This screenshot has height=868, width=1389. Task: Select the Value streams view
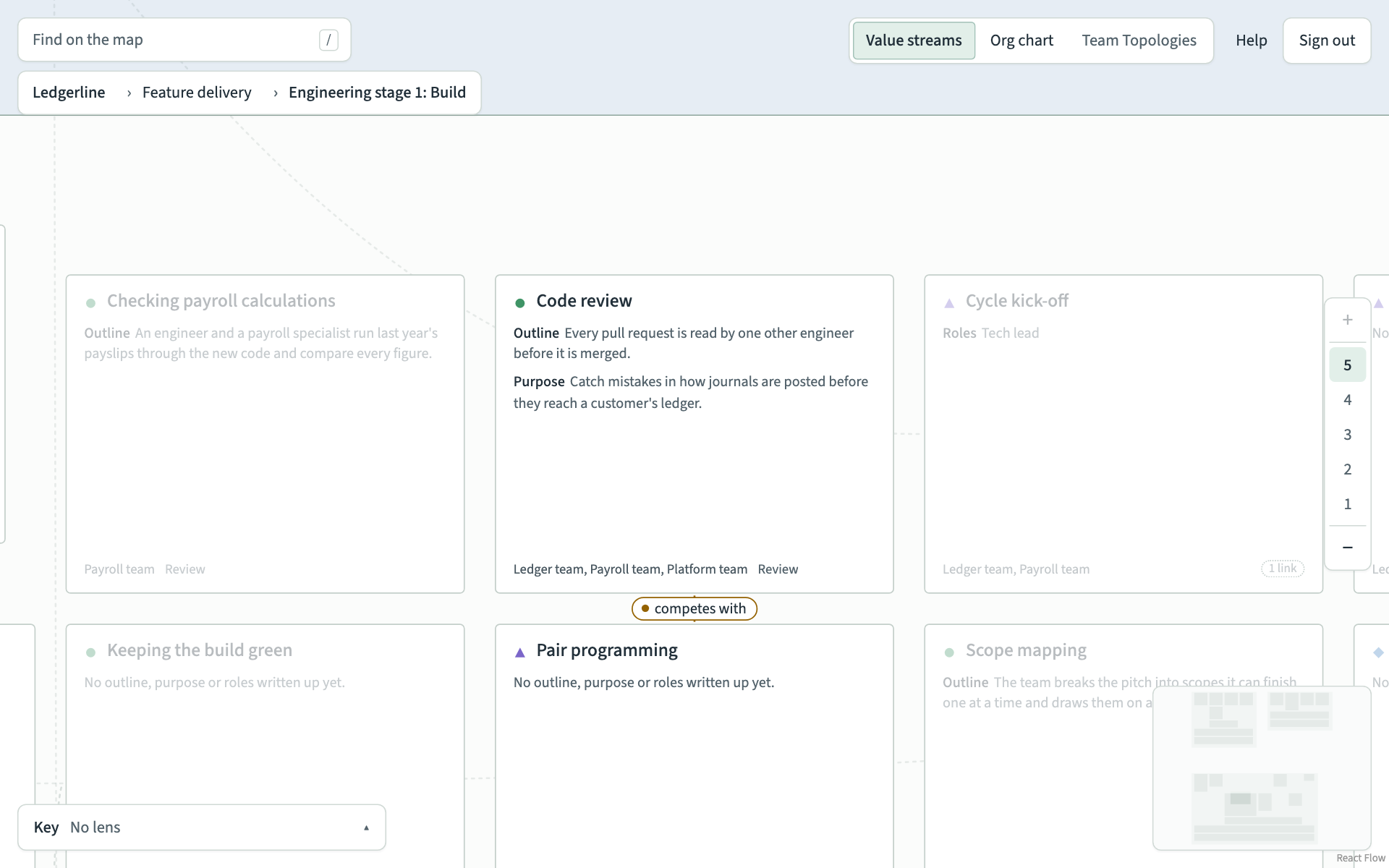click(x=914, y=41)
